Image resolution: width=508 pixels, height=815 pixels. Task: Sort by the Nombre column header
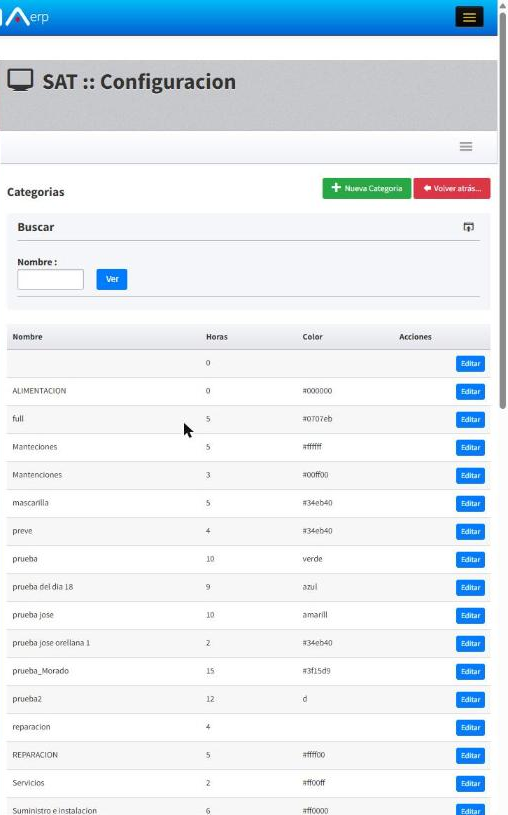point(28,337)
